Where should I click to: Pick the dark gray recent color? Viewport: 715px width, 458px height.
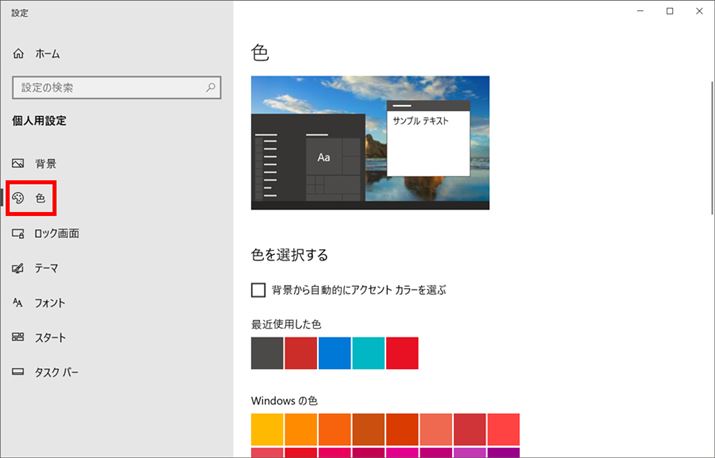click(x=267, y=353)
